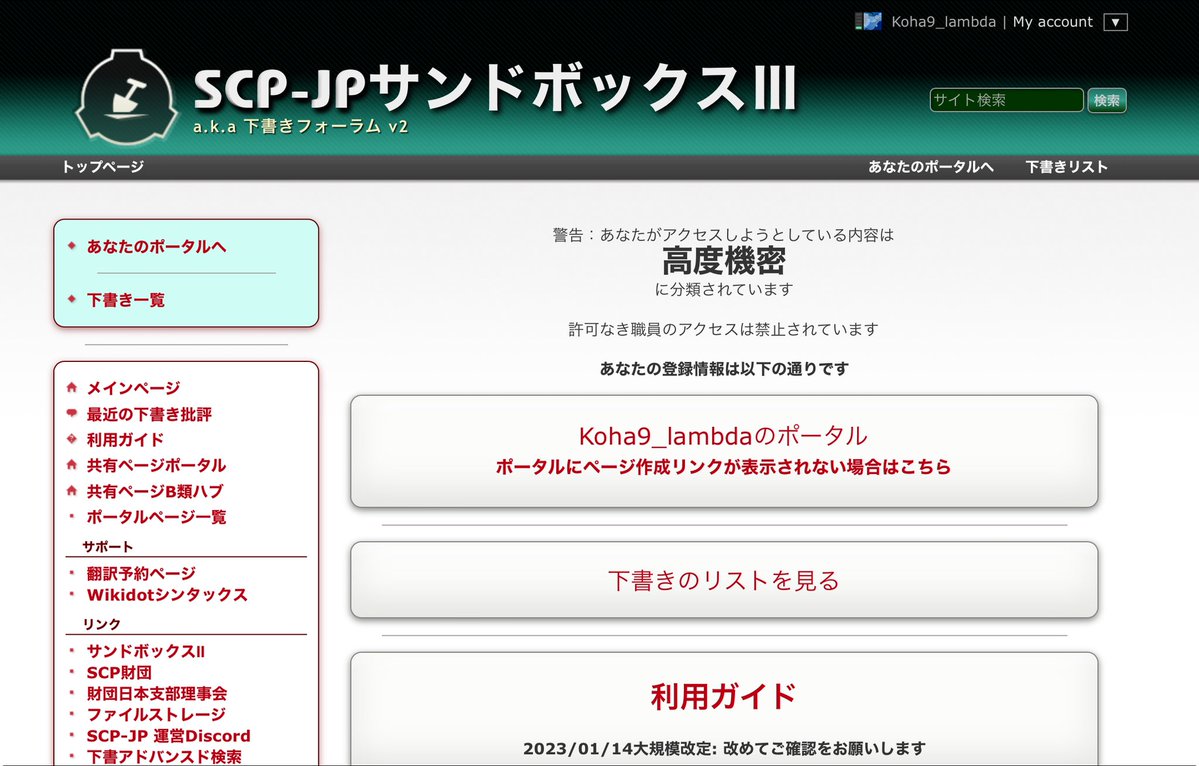Image resolution: width=1199 pixels, height=766 pixels.
Task: Open ファイルストレージ sidebar link
Action: pos(156,715)
